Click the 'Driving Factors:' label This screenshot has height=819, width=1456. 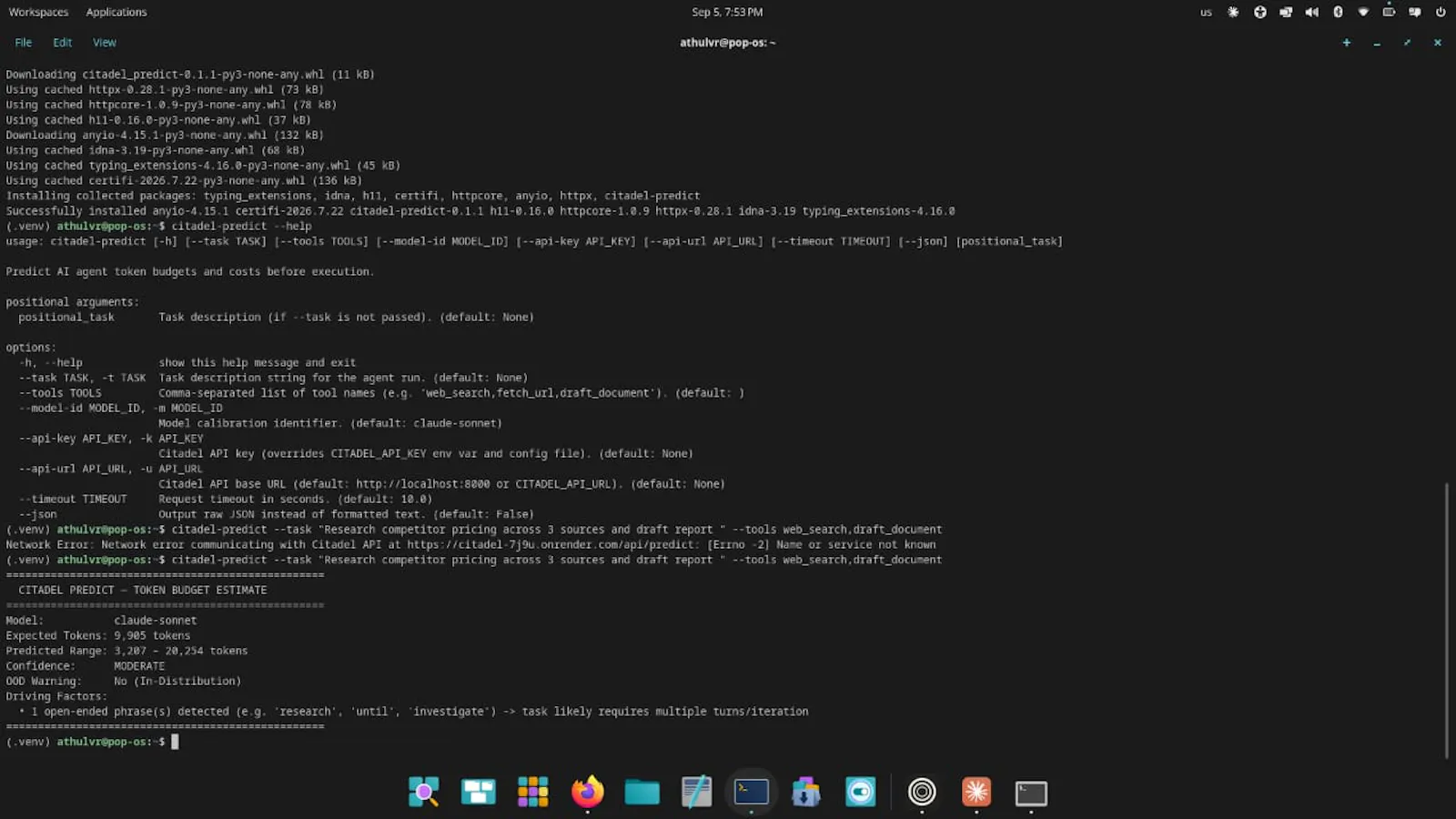point(56,697)
